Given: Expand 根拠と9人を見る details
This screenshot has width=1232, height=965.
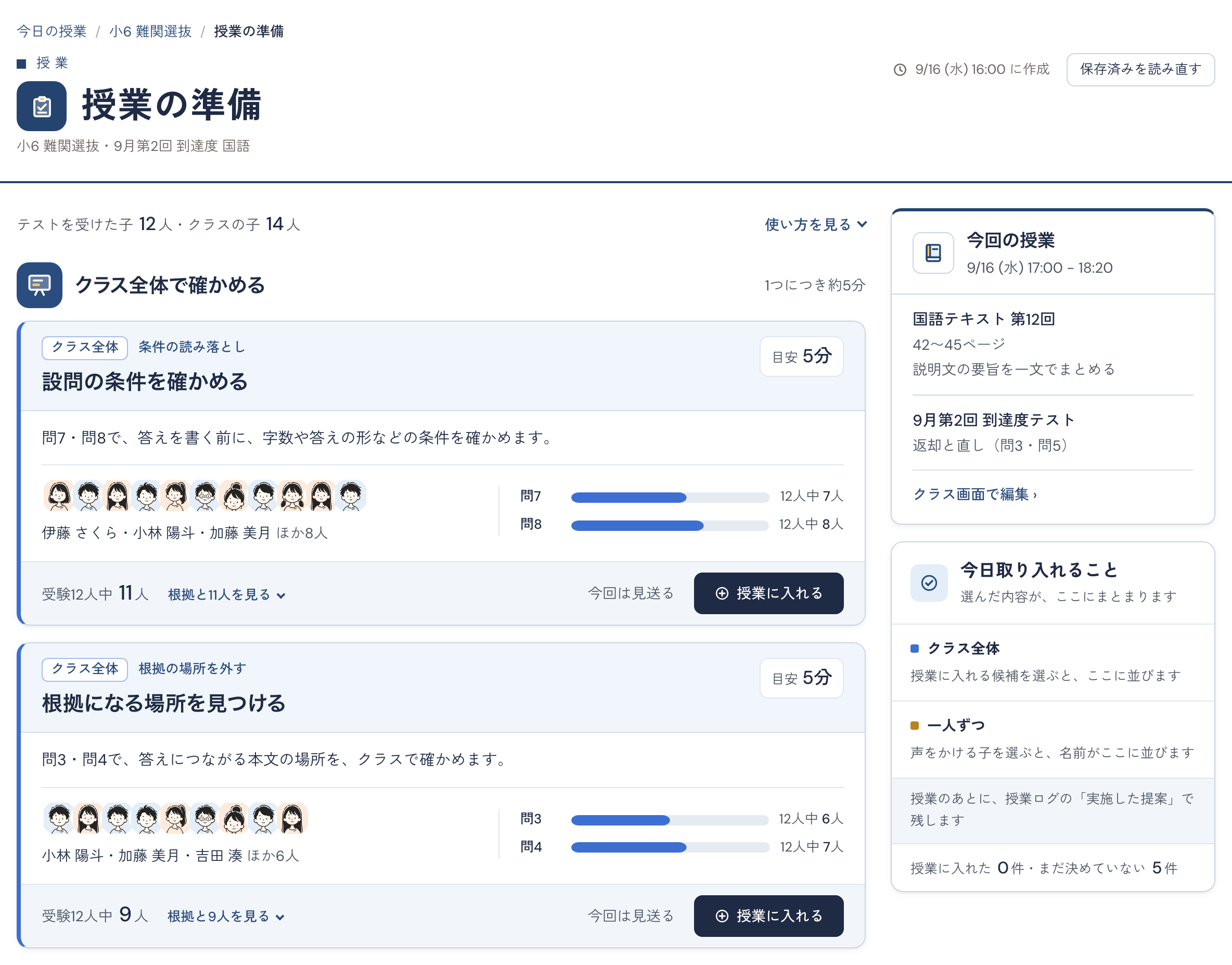Looking at the screenshot, I should coord(226,916).
